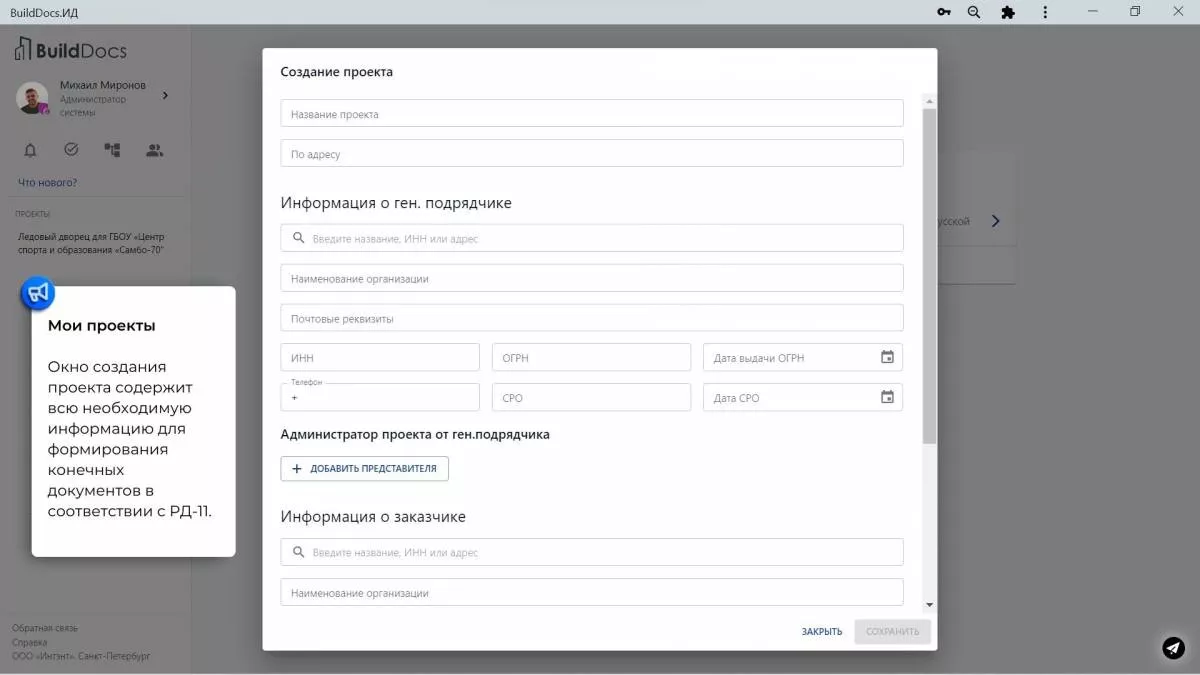Open the organization structure icon
1200x675 pixels.
pyautogui.click(x=111, y=149)
